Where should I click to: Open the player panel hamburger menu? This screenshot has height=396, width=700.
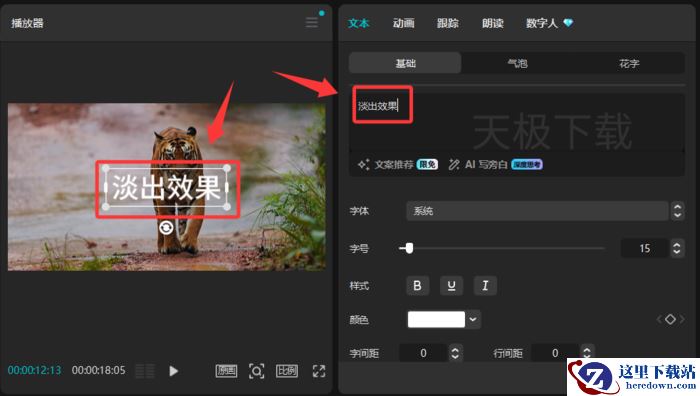click(312, 22)
